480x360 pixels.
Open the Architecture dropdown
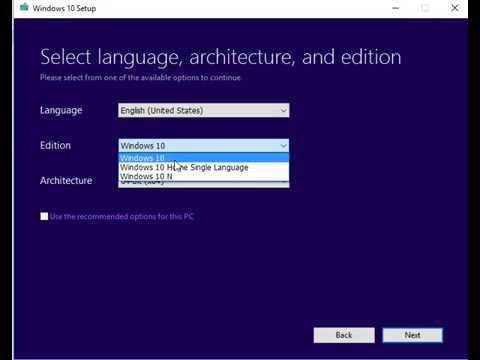pyautogui.click(x=204, y=184)
